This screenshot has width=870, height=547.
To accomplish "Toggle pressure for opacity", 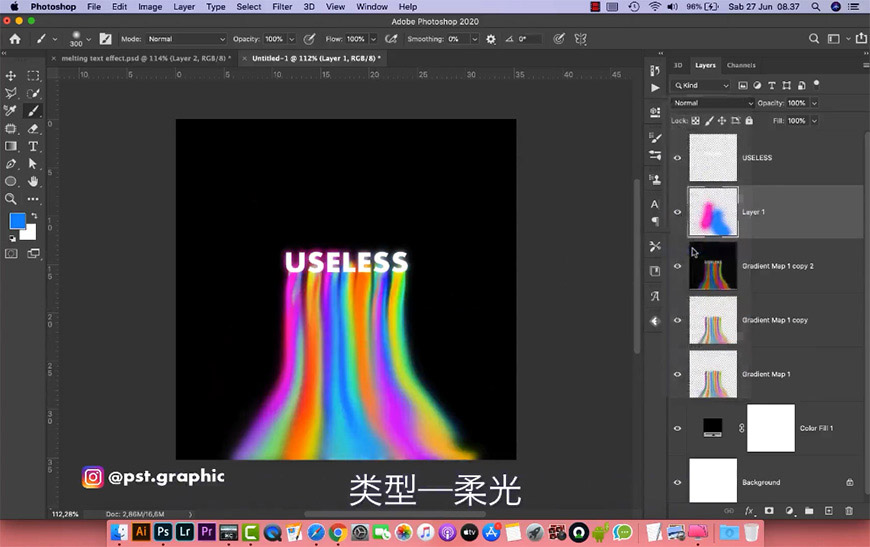I will (x=310, y=39).
